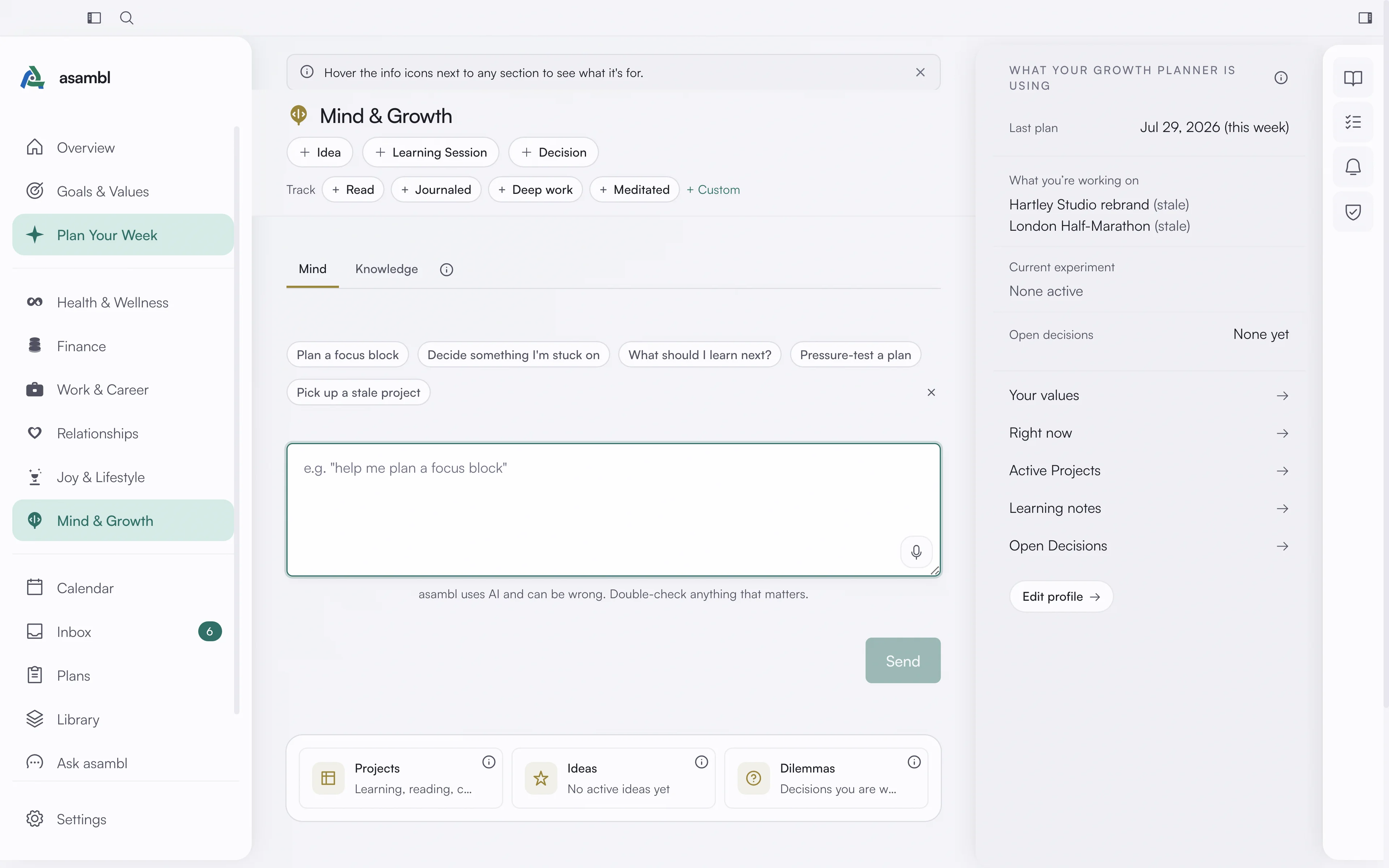Image resolution: width=1389 pixels, height=868 pixels.
Task: Open Inbox with 6 unread items
Action: click(123, 631)
